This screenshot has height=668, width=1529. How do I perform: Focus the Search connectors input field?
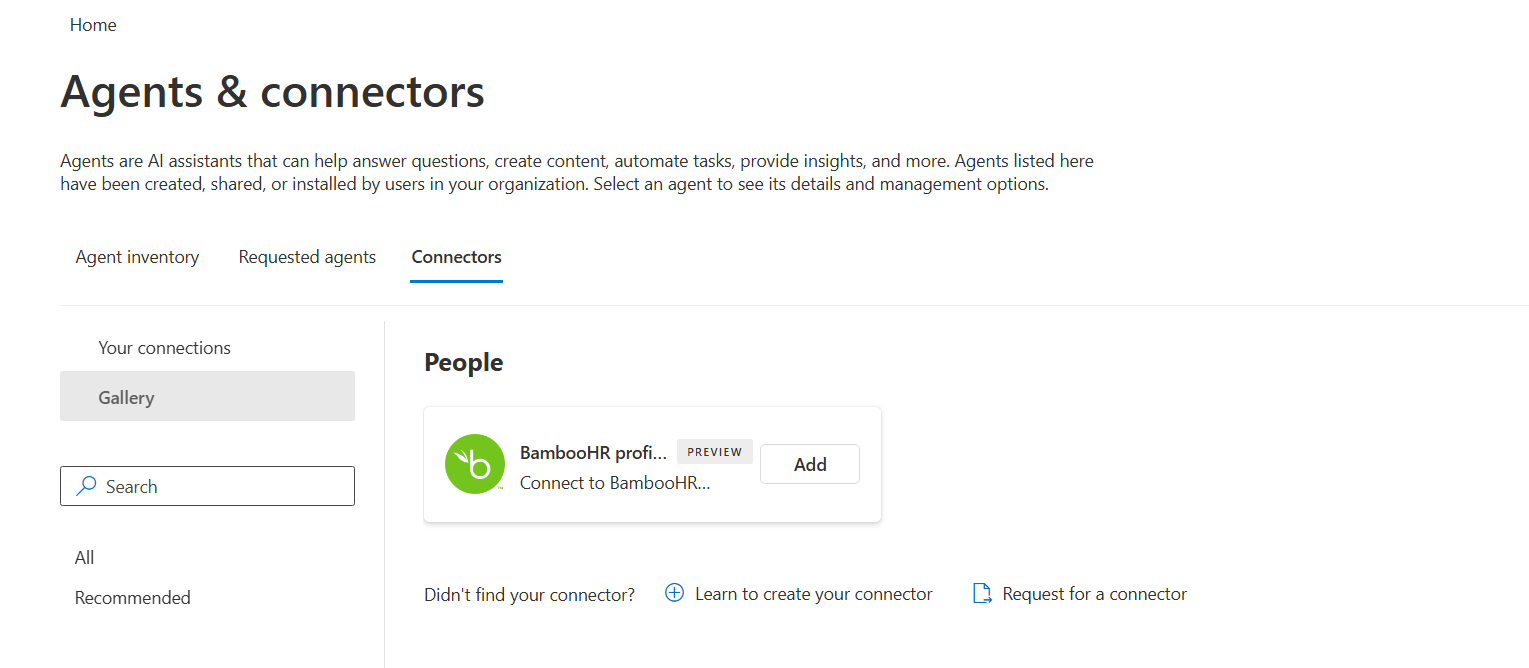(207, 486)
